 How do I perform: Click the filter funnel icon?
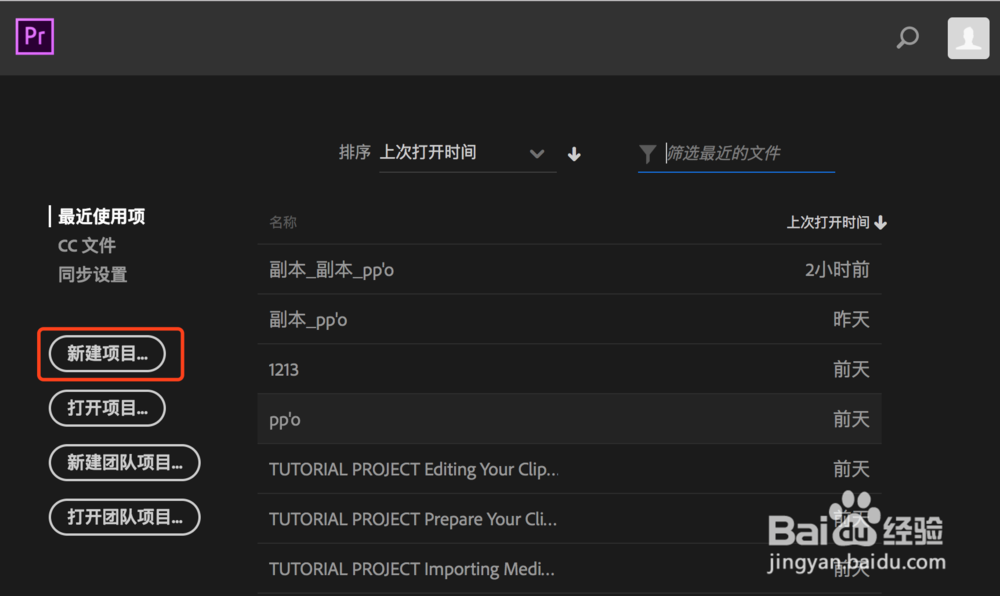tap(647, 154)
